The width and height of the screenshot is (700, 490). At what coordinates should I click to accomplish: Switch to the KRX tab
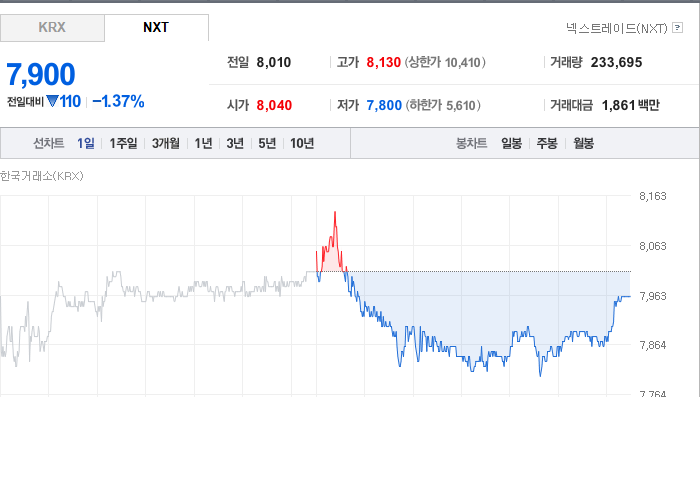[52, 28]
